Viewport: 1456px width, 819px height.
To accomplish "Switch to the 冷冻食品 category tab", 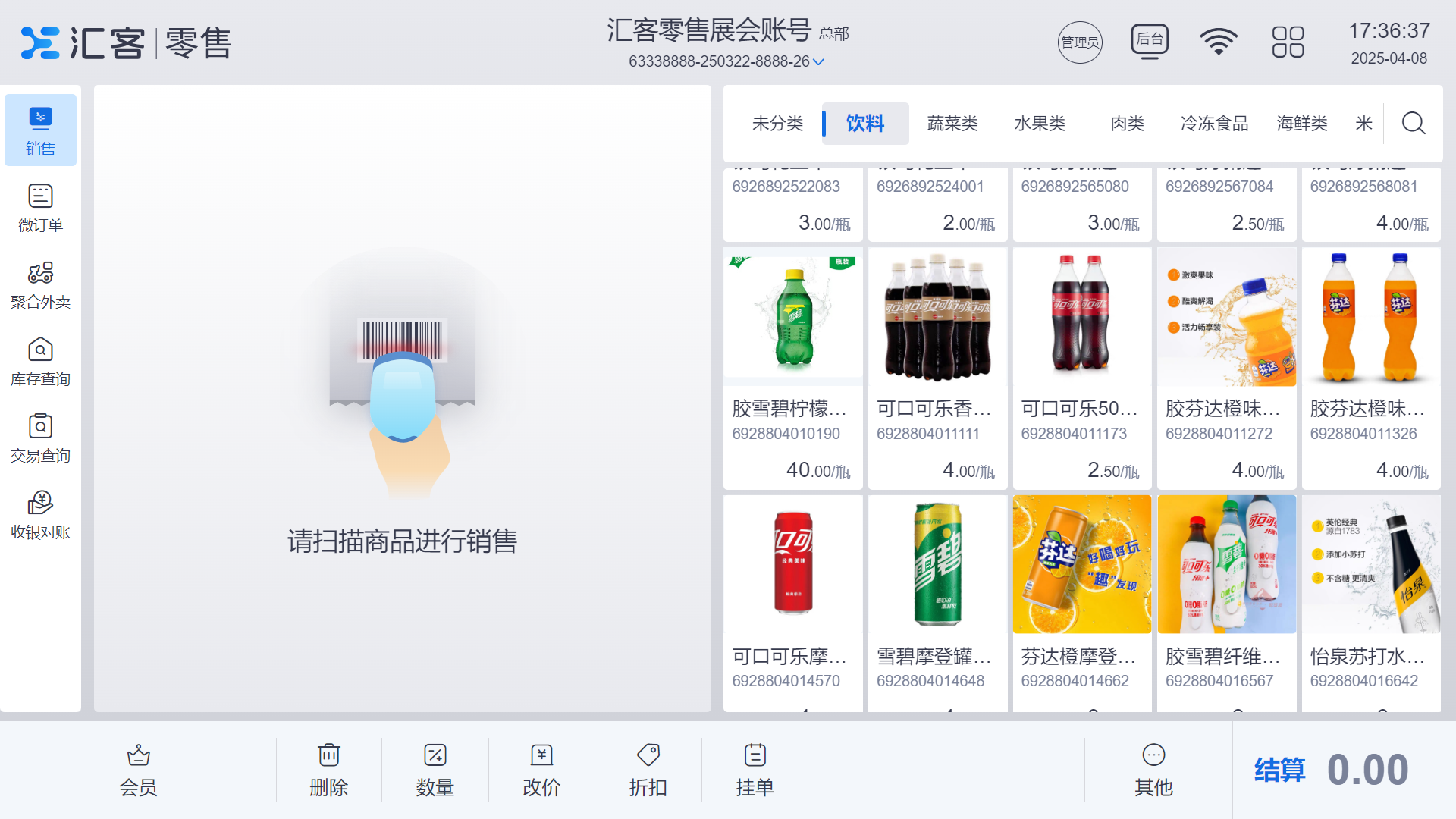I will click(1214, 123).
